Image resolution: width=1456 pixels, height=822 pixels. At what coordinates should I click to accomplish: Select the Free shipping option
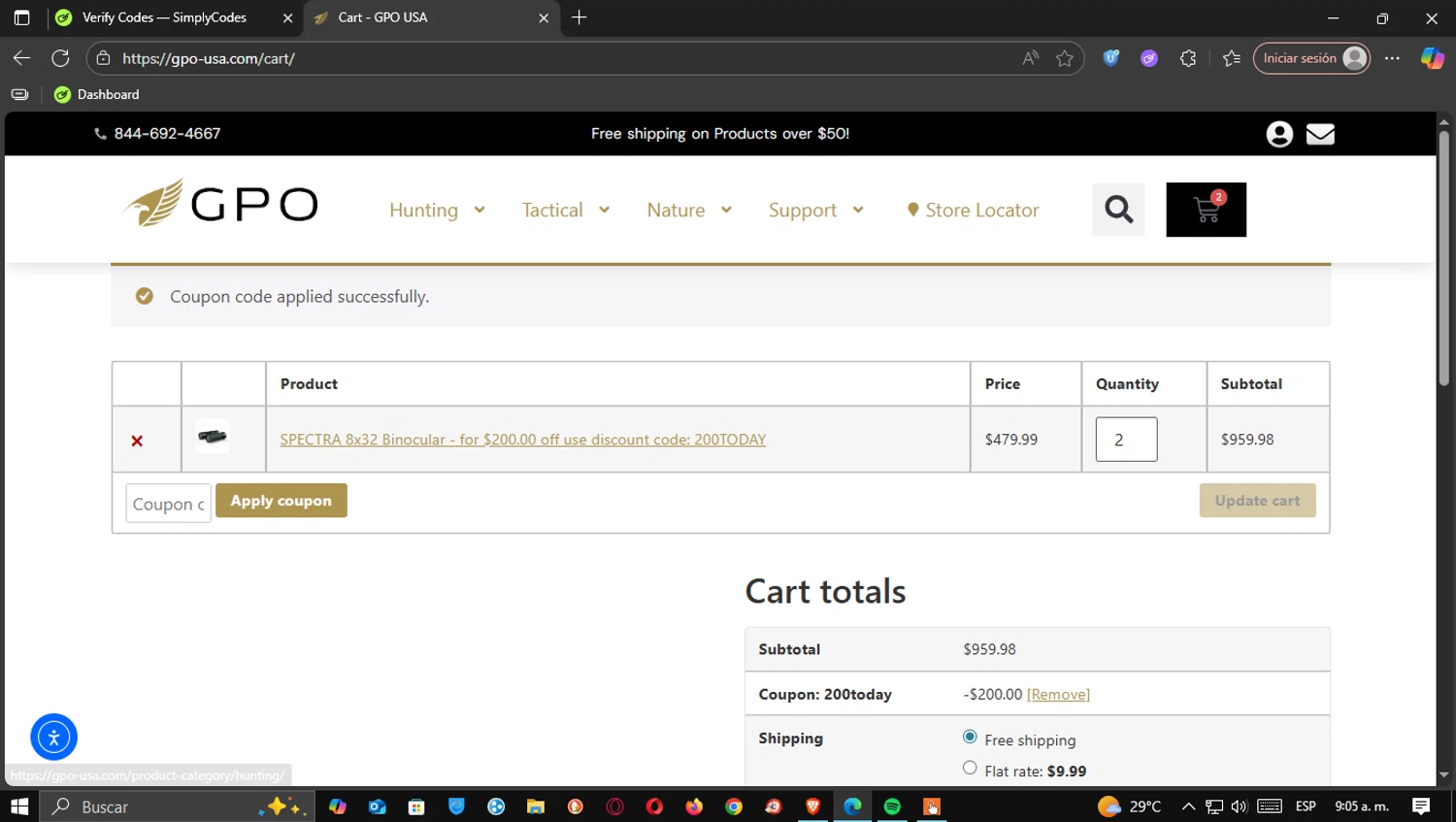tap(970, 738)
